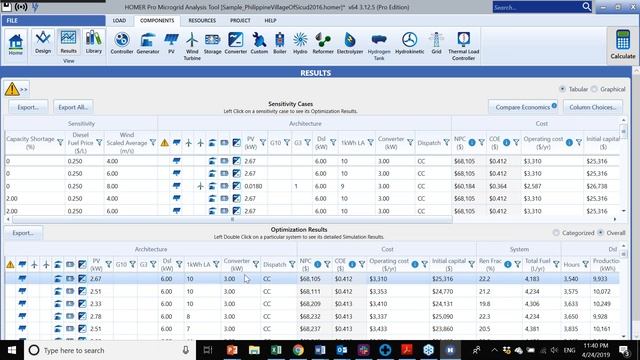This screenshot has width=640, height=360.
Task: Expand the warning triangle messages
Action: click(17, 89)
